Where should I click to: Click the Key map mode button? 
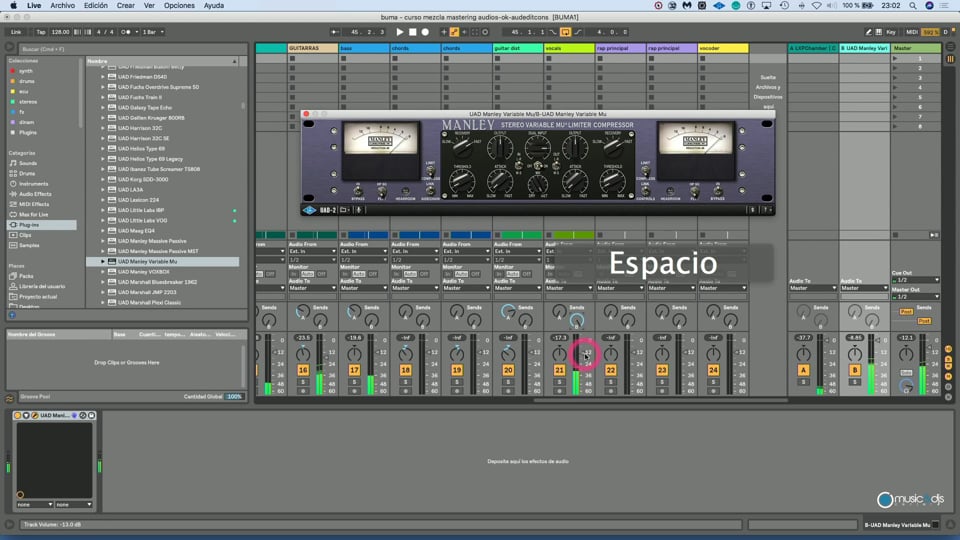pyautogui.click(x=891, y=32)
